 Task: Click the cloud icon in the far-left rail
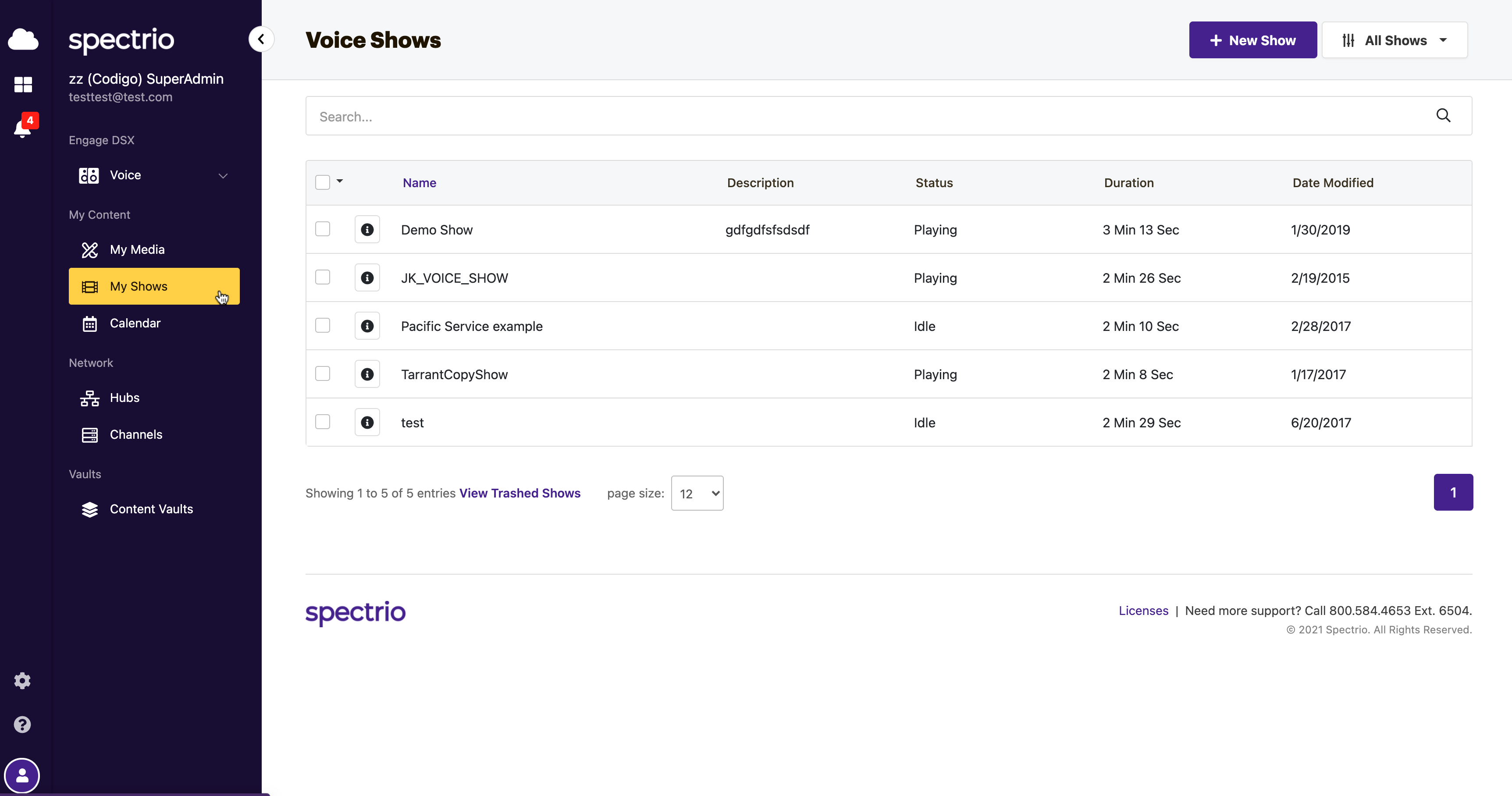tap(23, 39)
